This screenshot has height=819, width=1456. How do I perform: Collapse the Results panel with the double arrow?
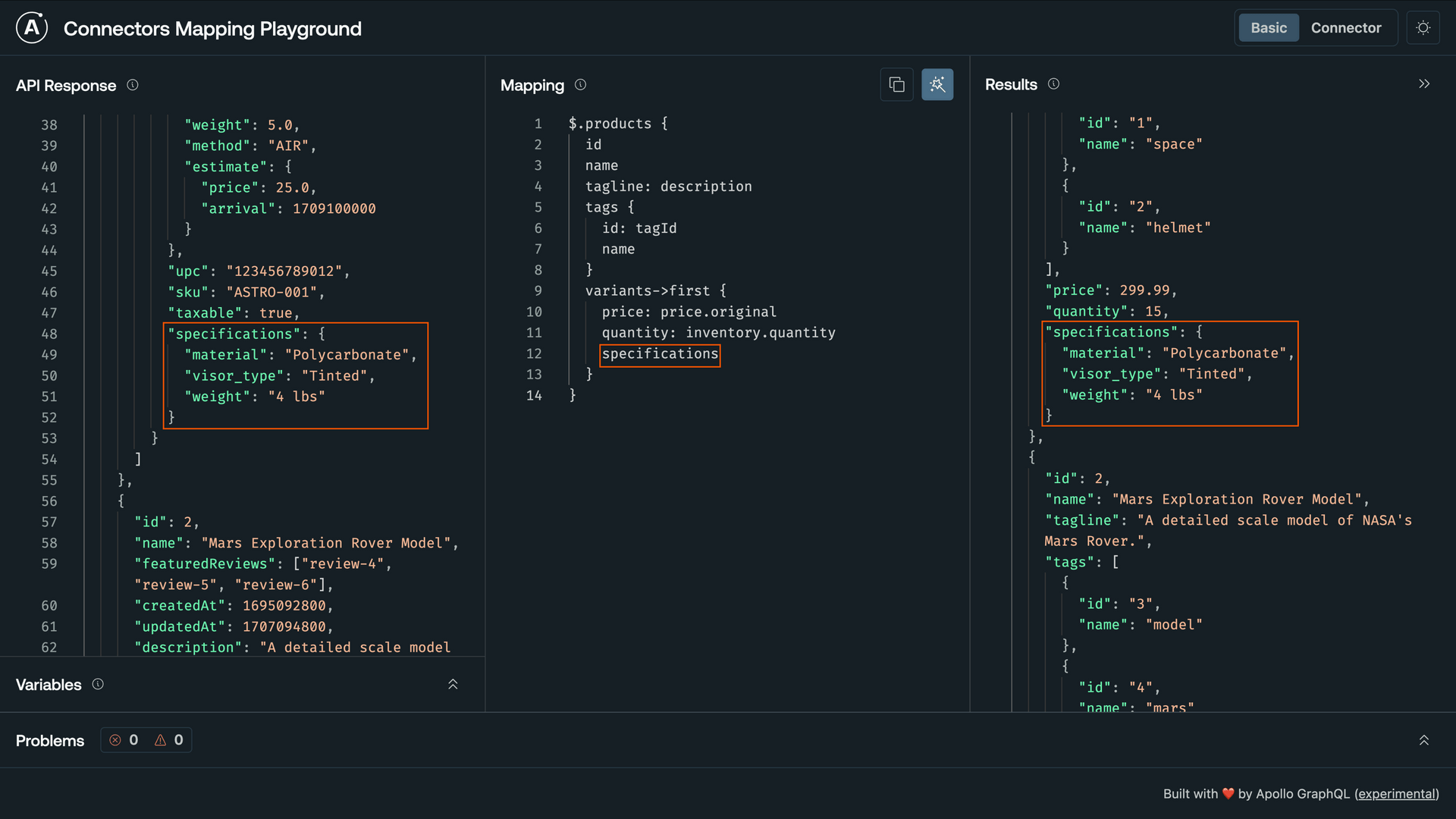click(x=1424, y=83)
